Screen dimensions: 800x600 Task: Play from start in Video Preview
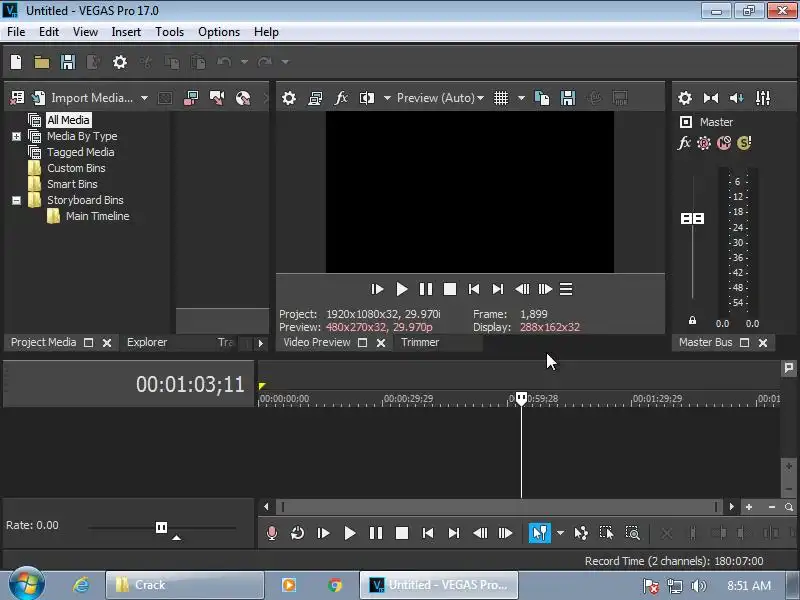pos(377,289)
